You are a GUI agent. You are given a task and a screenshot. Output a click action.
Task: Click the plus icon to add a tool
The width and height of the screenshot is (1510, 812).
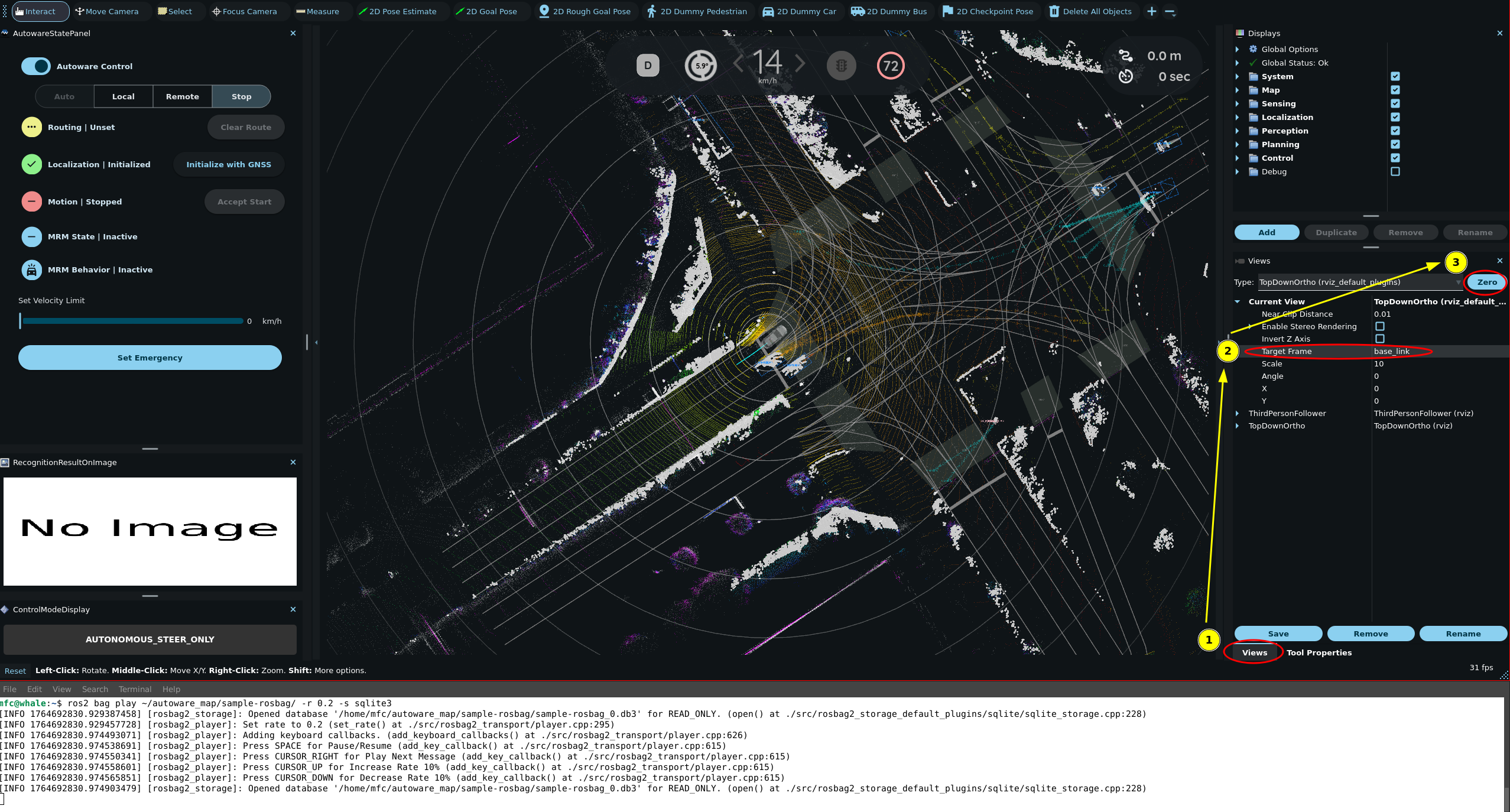1151,11
